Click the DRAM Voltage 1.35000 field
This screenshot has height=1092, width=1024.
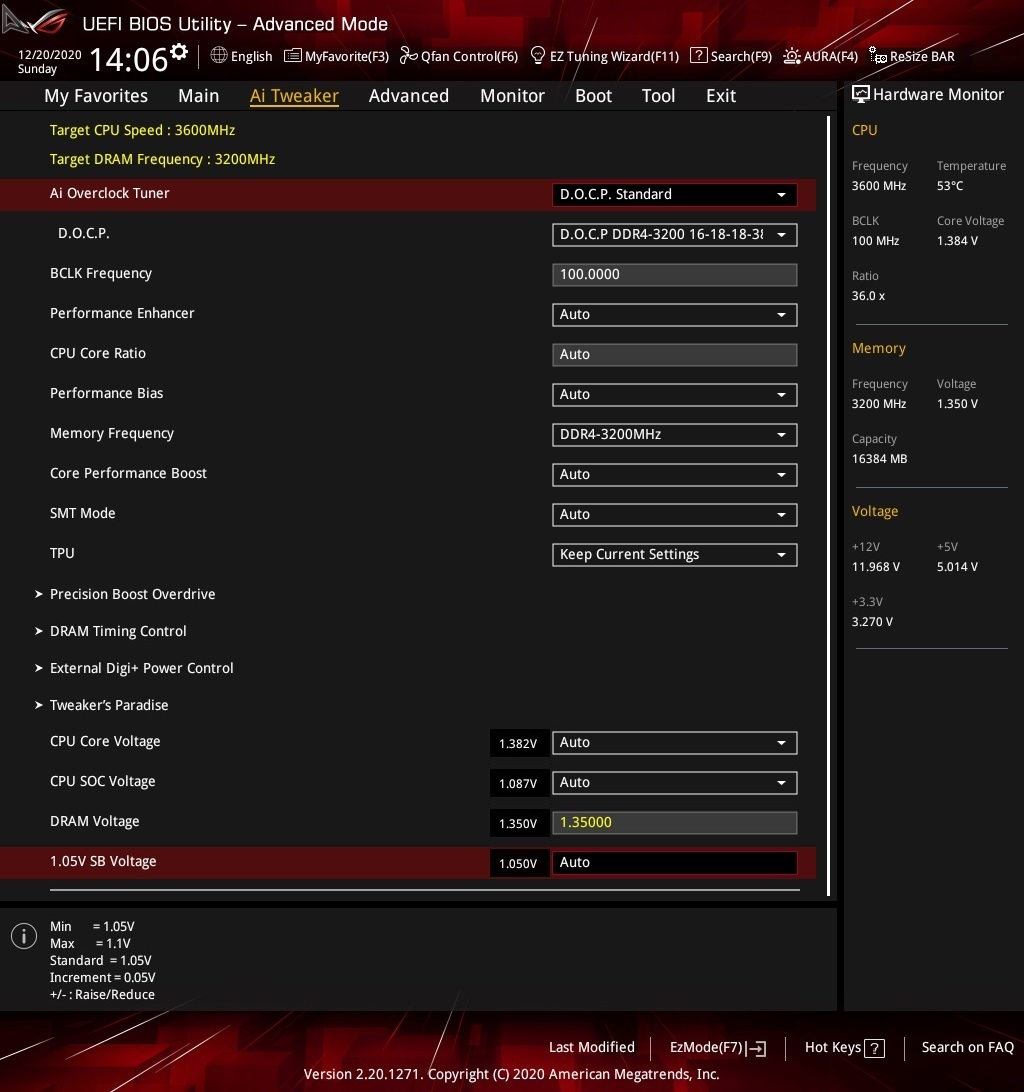pyautogui.click(x=674, y=823)
